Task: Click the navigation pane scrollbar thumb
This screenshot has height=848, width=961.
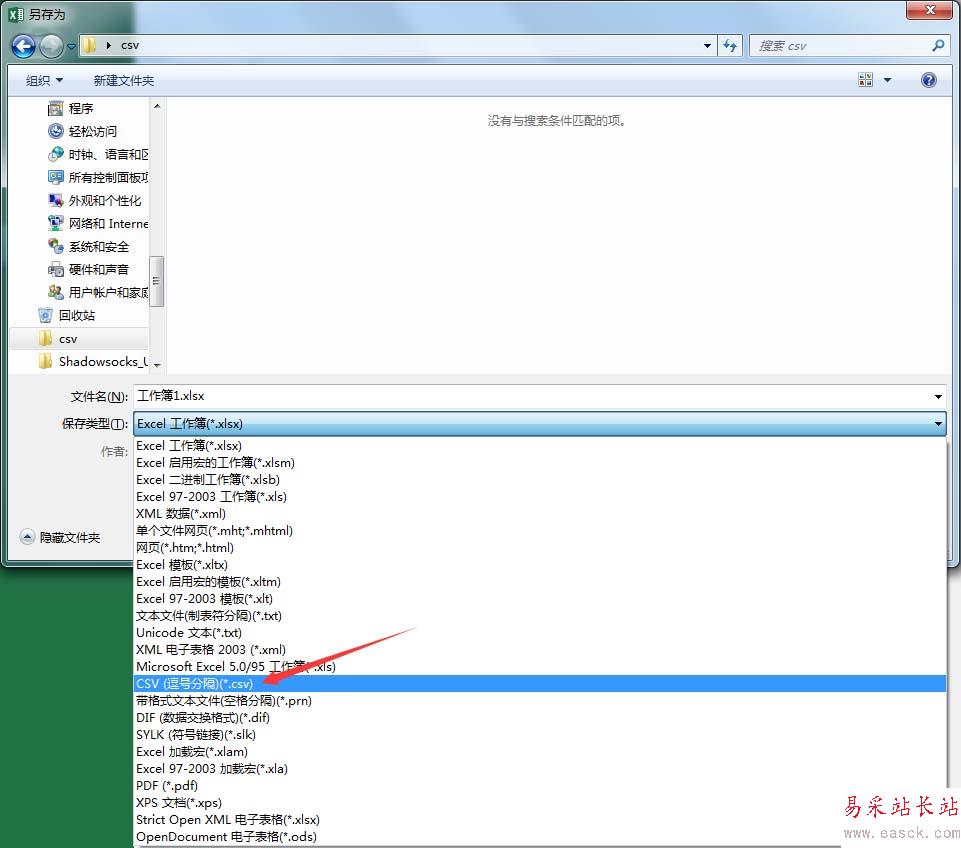Action: [x=157, y=281]
